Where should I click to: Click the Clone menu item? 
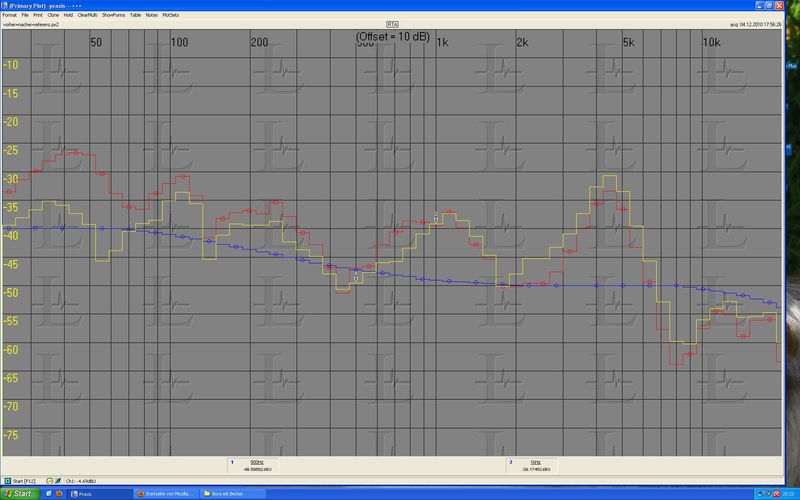(53, 15)
